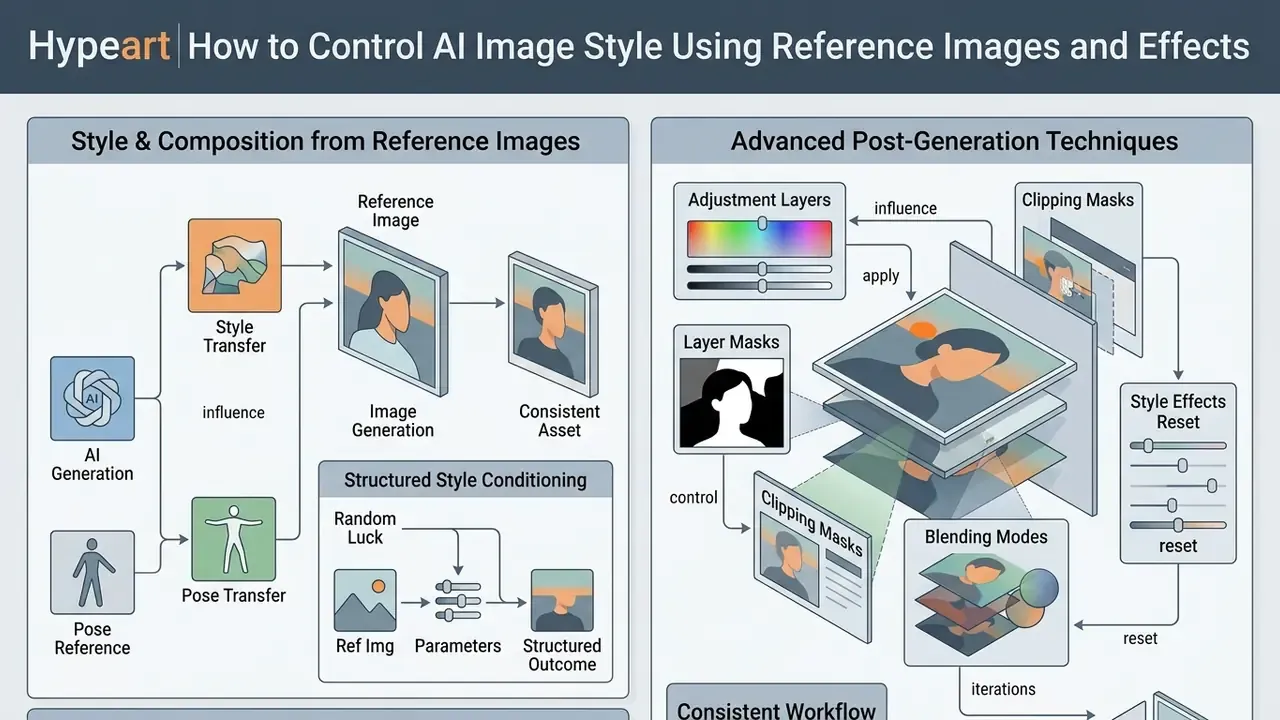Click the Blending Modes title text

[x=986, y=537]
